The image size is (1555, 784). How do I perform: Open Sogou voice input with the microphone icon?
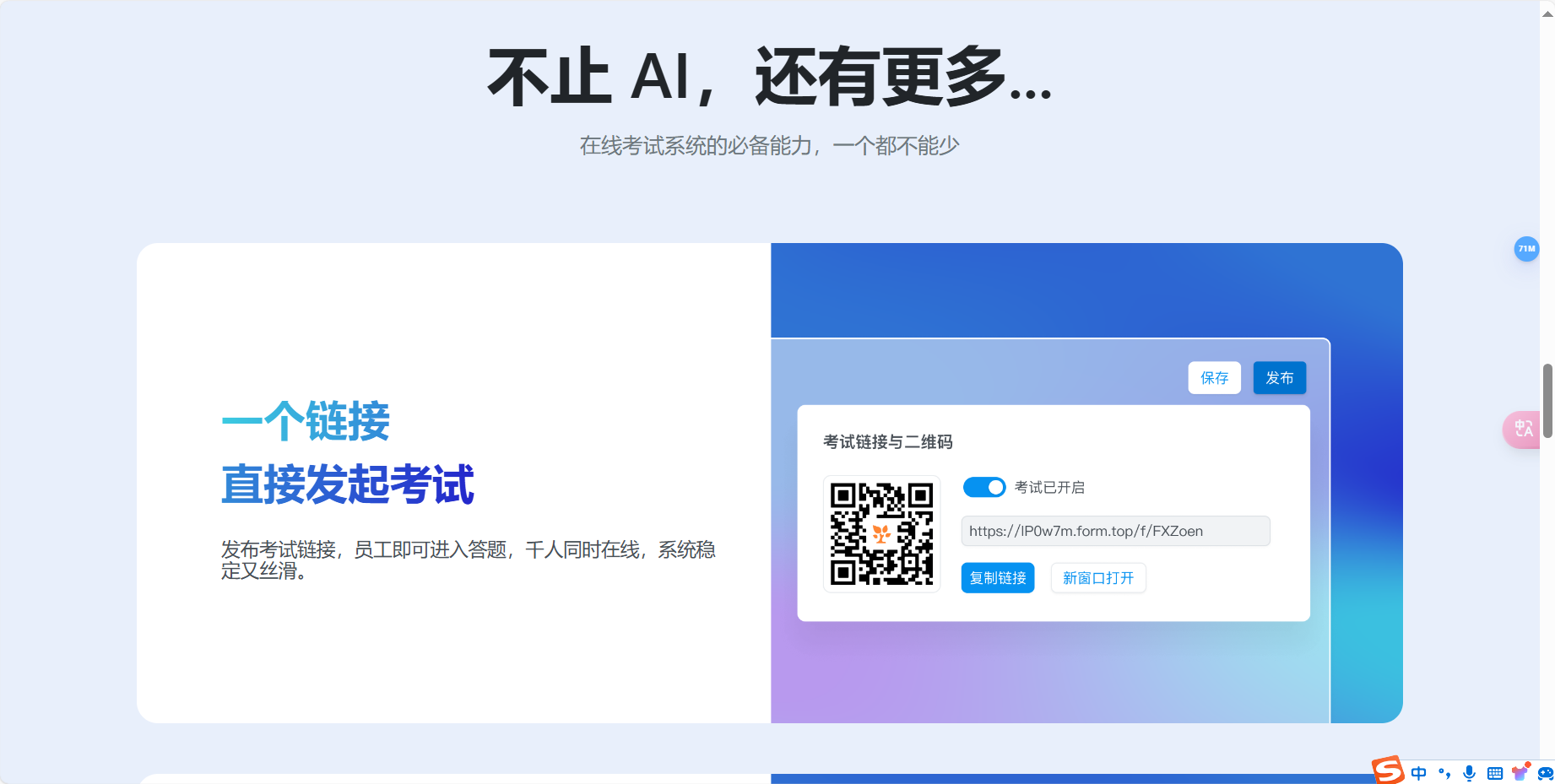[x=1470, y=772]
